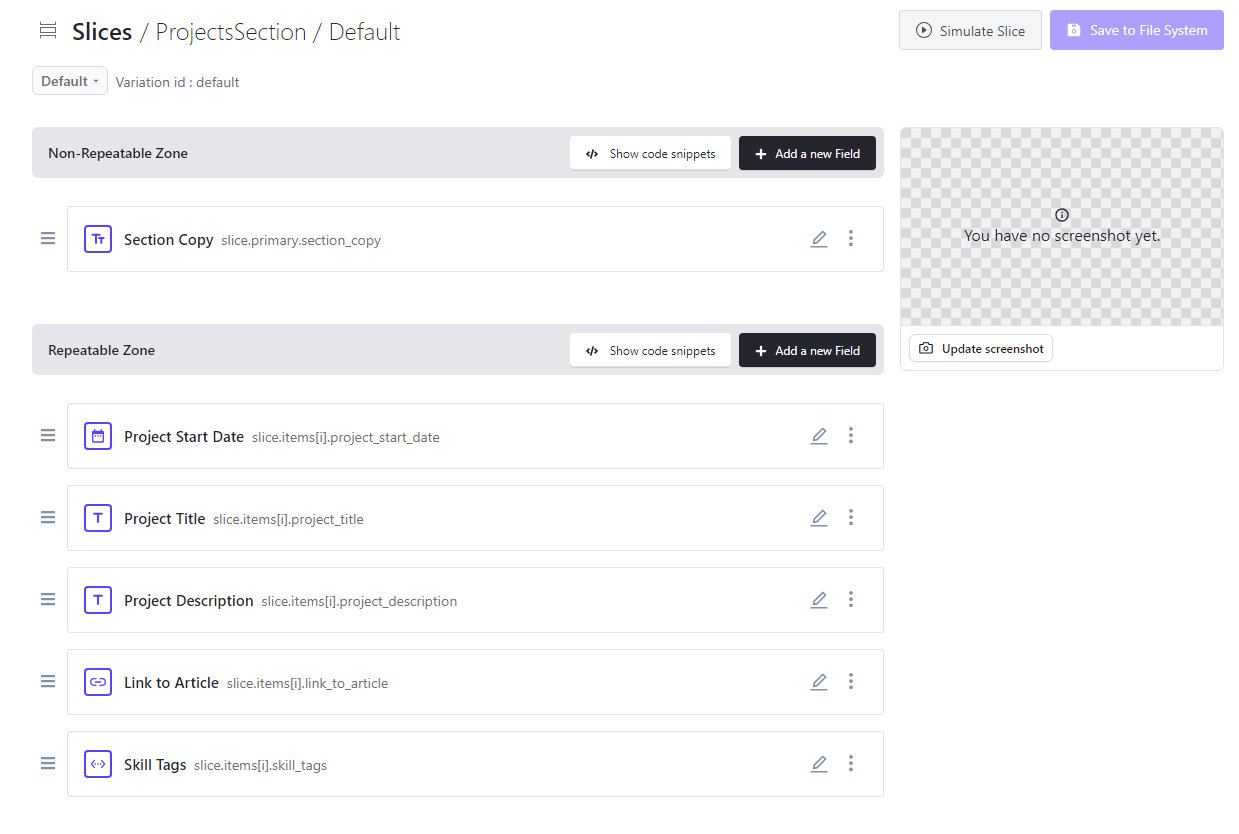This screenshot has width=1239, height=834.
Task: Click the Skill Tags field type icon
Action: [x=98, y=764]
